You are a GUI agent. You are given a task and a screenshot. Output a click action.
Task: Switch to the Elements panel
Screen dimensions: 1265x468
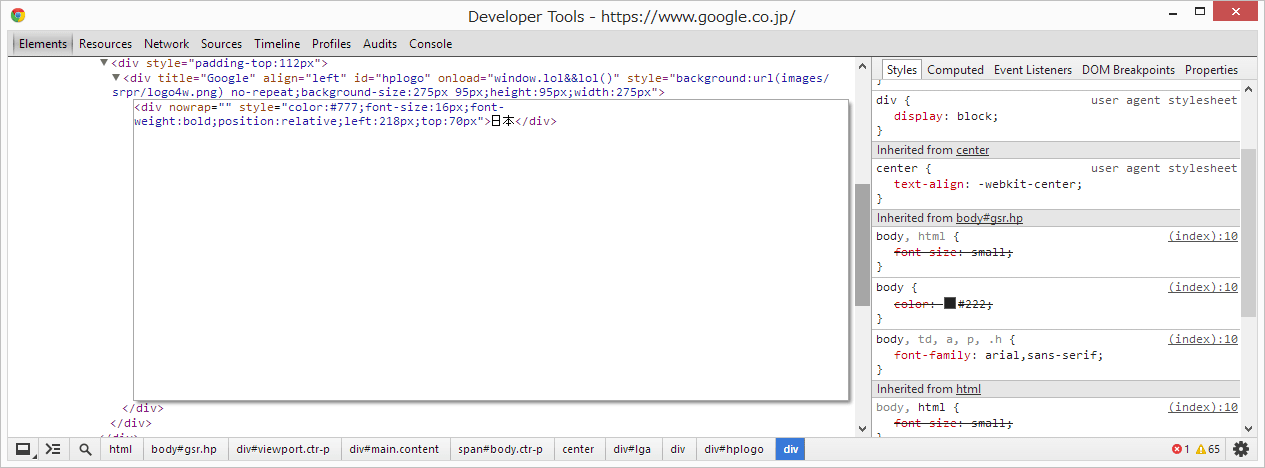click(43, 44)
